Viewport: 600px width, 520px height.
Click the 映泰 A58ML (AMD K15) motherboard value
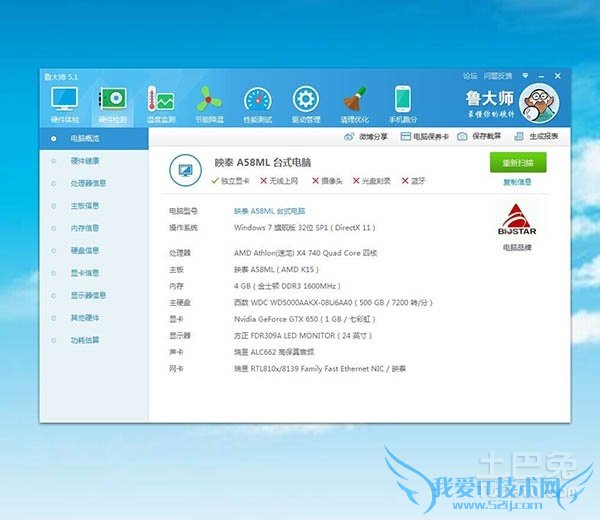pyautogui.click(x=276, y=269)
